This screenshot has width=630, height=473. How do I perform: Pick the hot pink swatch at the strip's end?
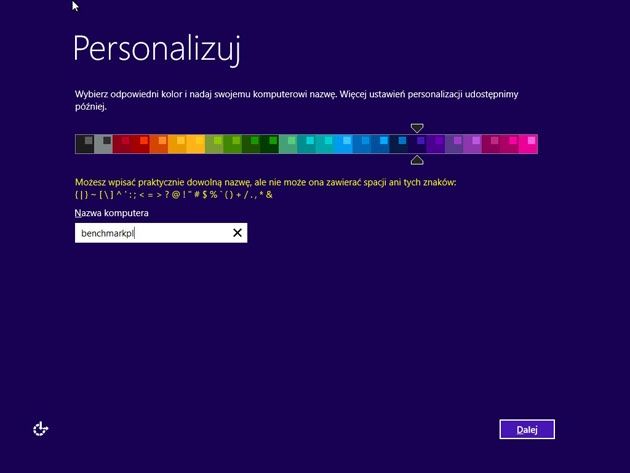[x=528, y=144]
